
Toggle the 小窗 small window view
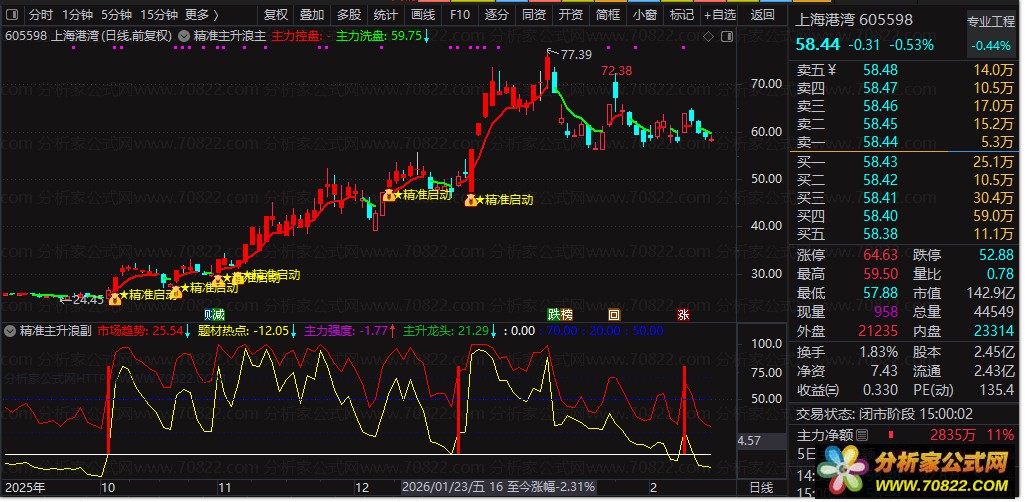tap(644, 14)
